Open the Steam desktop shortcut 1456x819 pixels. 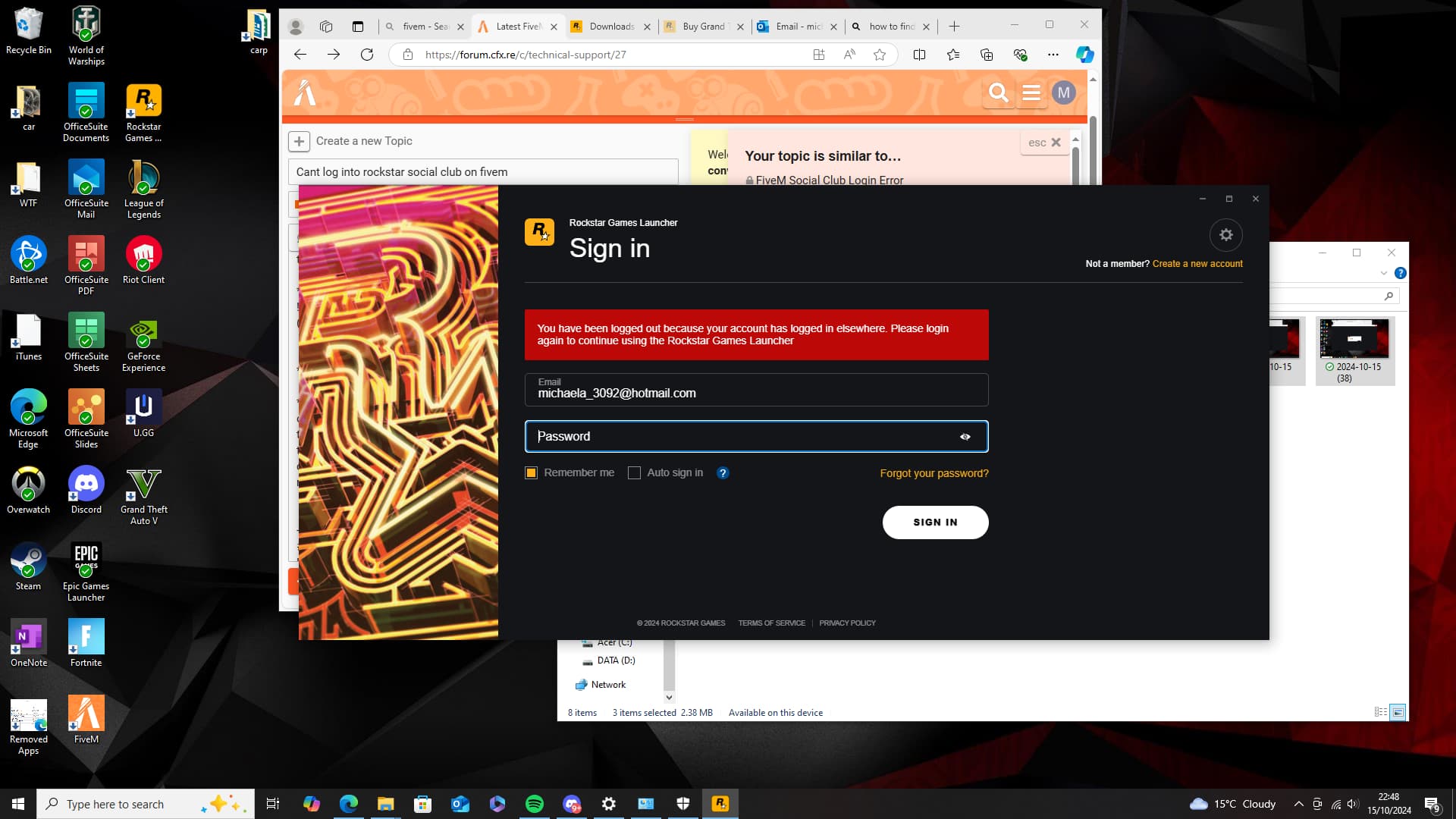click(28, 566)
